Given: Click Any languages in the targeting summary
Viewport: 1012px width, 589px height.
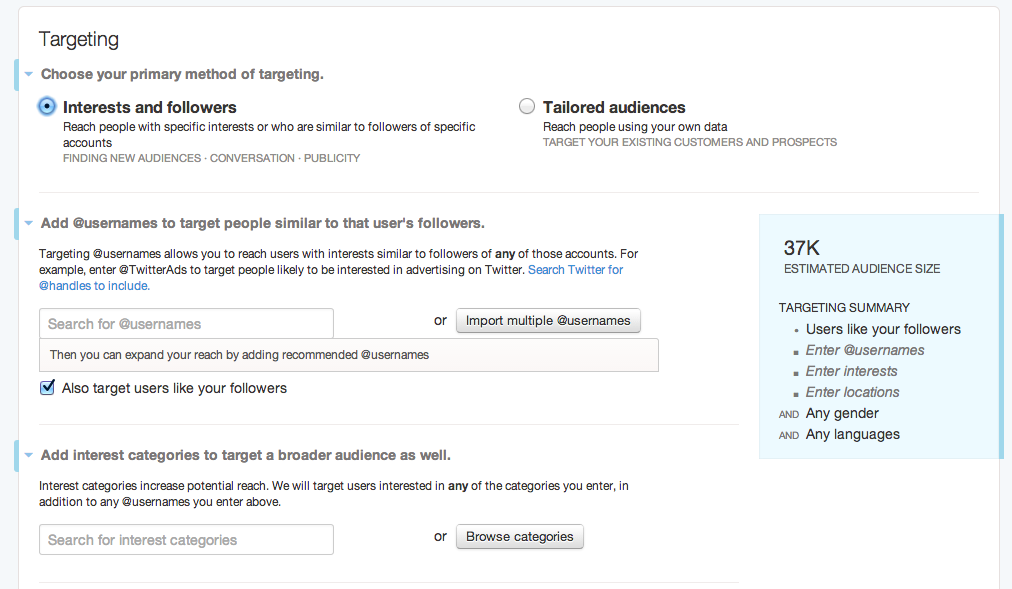Looking at the screenshot, I should point(852,434).
